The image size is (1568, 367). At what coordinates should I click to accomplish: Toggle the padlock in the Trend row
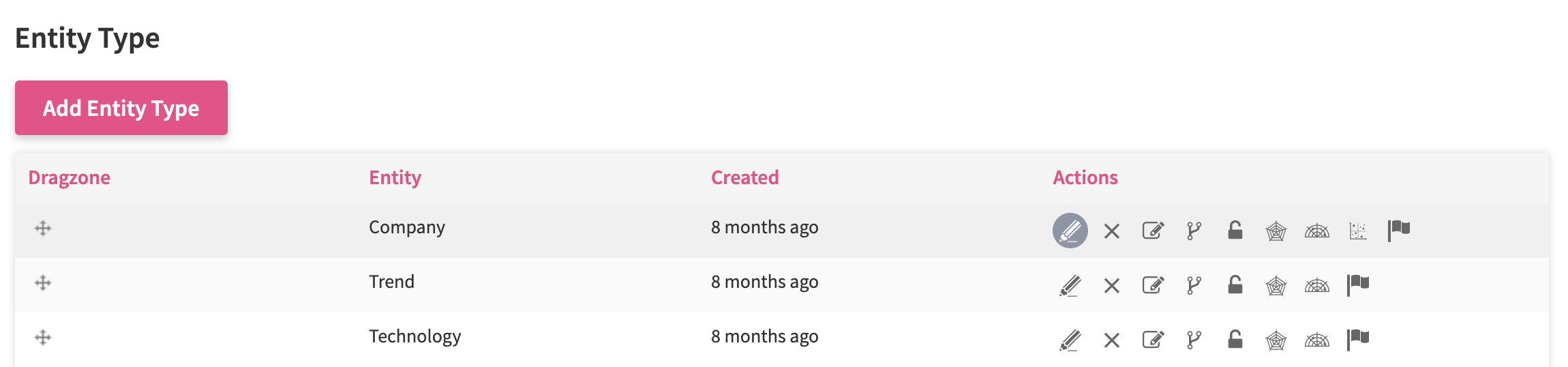click(1235, 284)
